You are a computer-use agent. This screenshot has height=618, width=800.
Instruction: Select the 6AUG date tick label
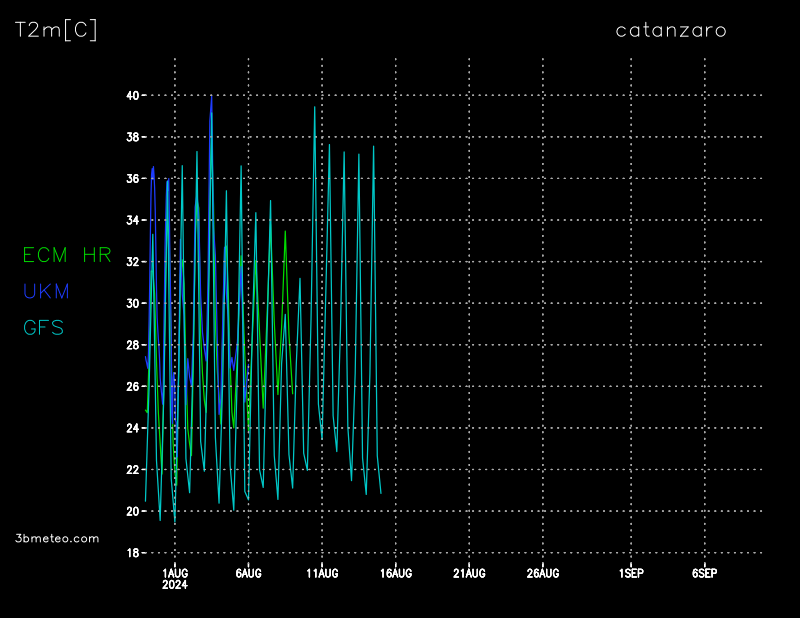coord(248,573)
